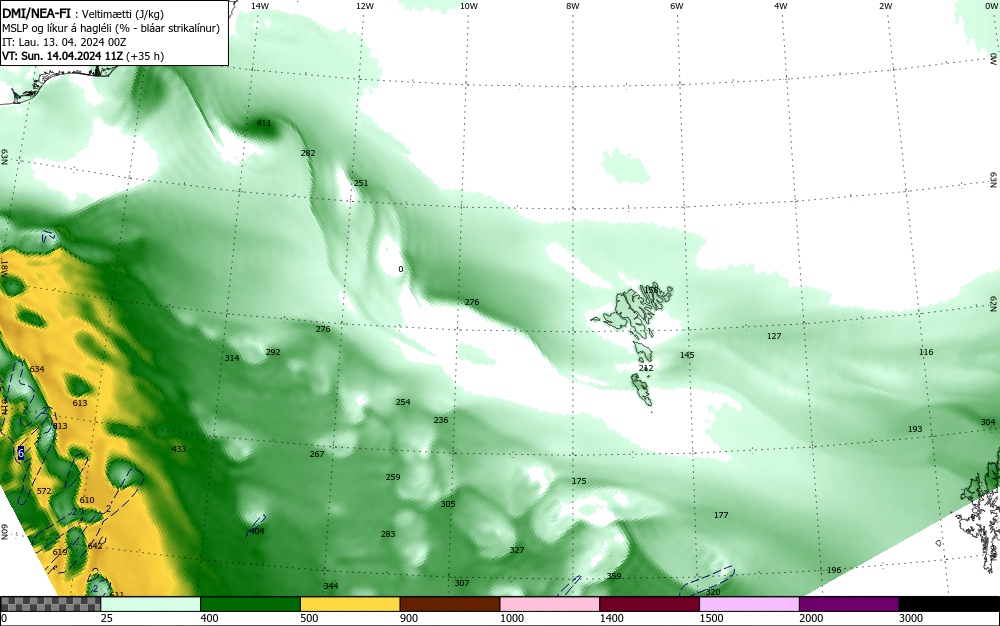Pick the pink 1000–1400 legend swatch
1000x626 pixels.
pos(550,604)
